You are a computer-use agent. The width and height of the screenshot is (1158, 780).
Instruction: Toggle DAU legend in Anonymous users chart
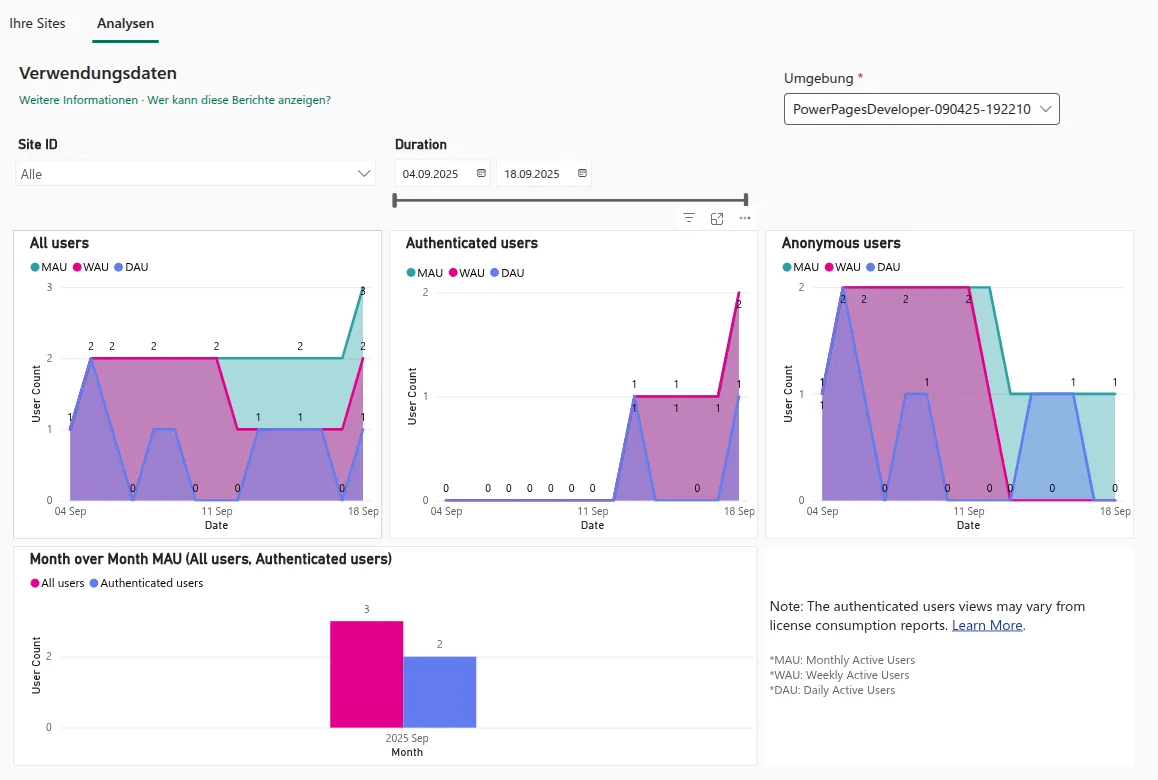click(x=883, y=267)
